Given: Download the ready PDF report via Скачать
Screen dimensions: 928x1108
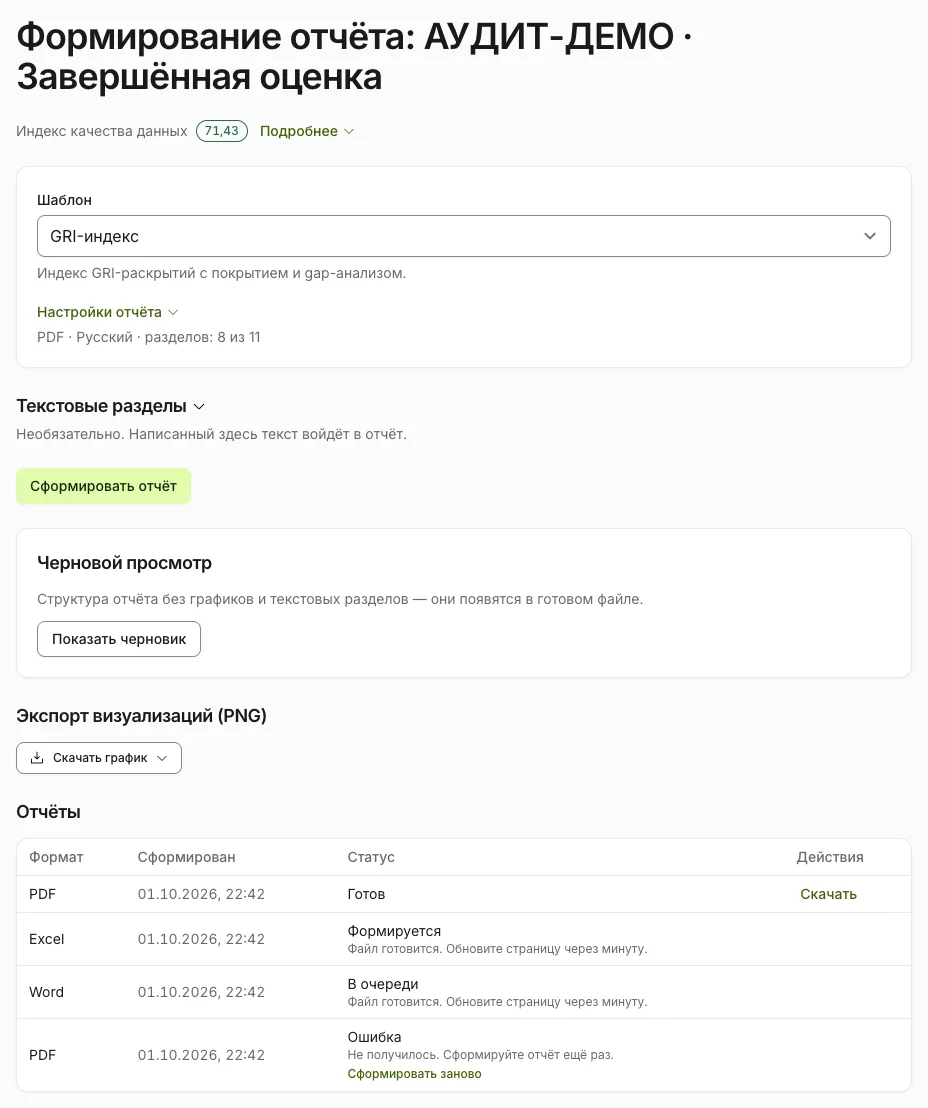Looking at the screenshot, I should click(828, 894).
